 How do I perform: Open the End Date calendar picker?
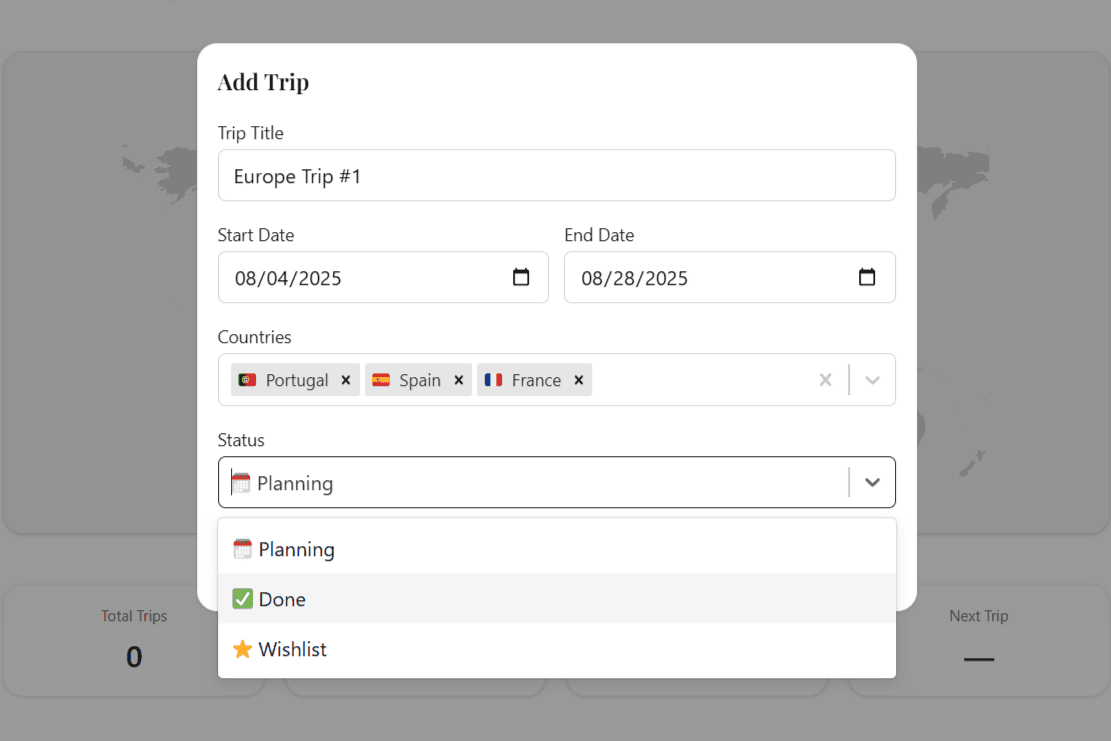tap(866, 277)
